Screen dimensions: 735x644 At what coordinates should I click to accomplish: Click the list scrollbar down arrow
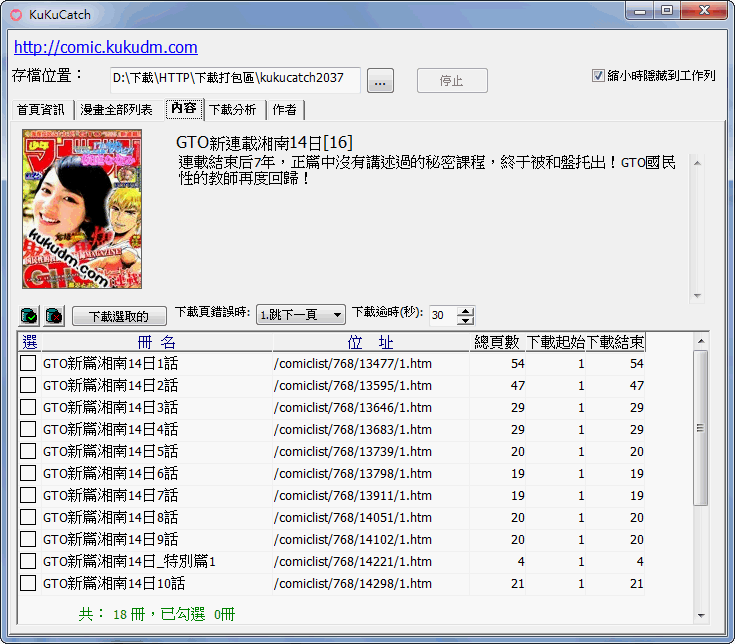coord(701,615)
